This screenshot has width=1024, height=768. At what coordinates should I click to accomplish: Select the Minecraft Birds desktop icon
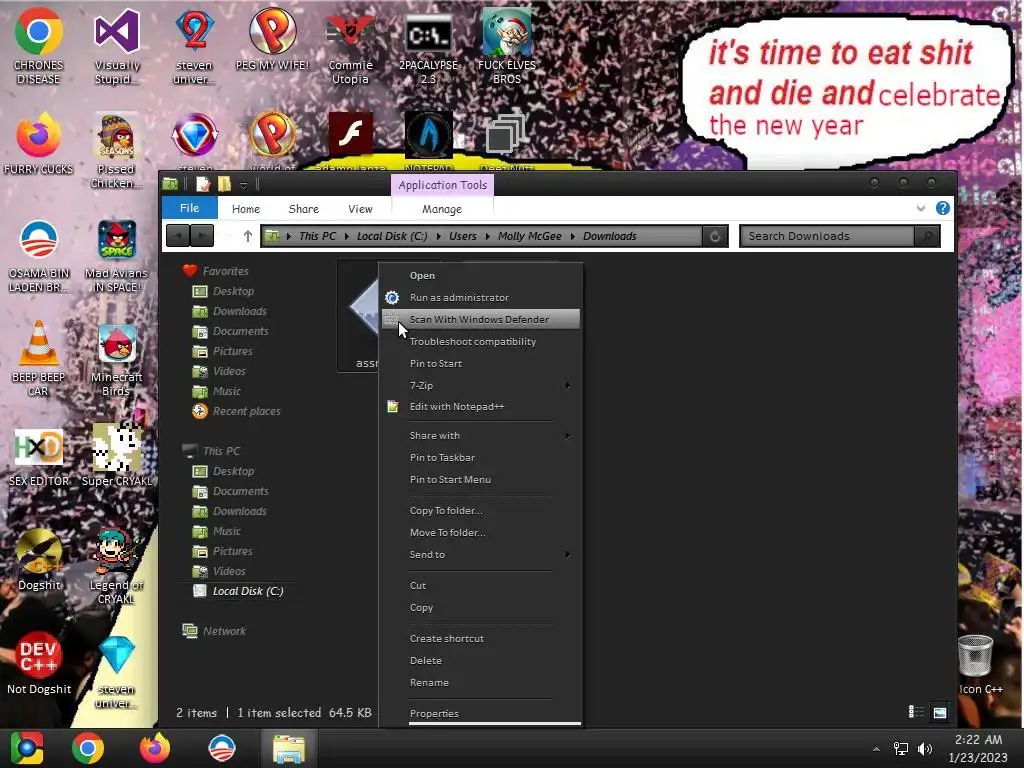[117, 359]
